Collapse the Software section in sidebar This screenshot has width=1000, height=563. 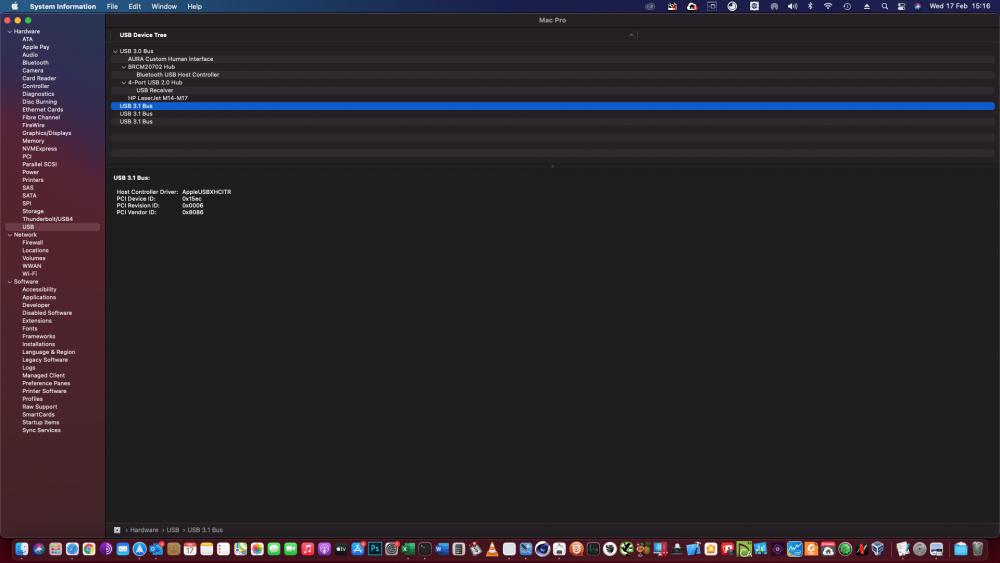click(10, 282)
